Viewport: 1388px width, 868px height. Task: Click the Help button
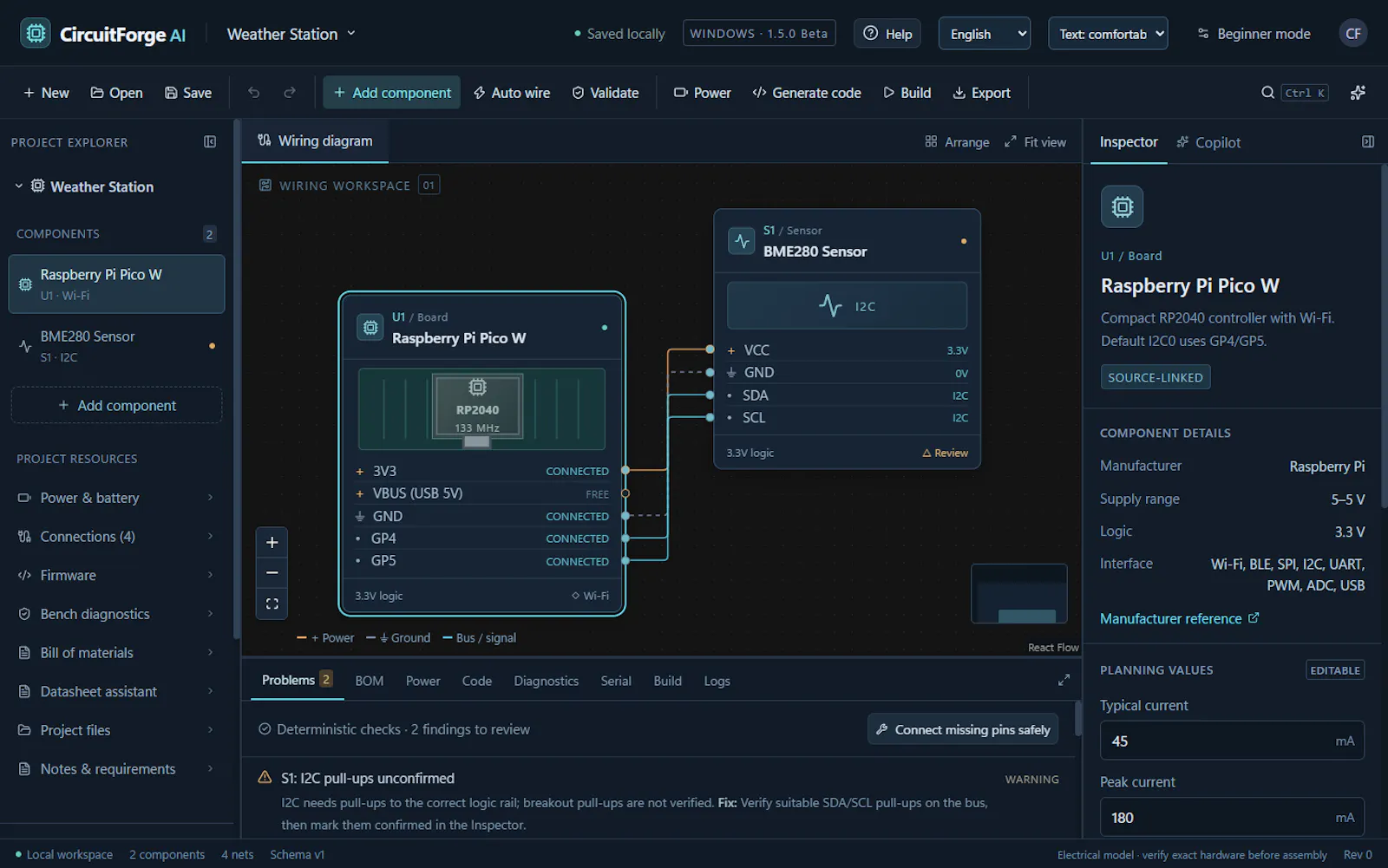point(887,34)
